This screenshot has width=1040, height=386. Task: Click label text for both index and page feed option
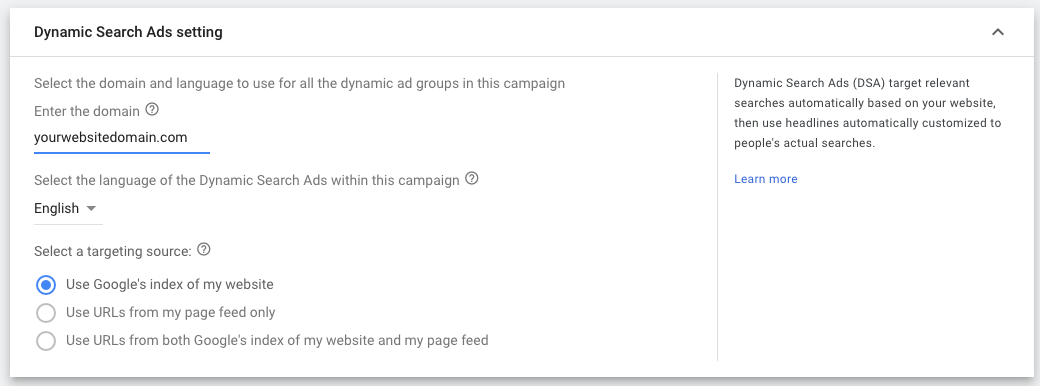pos(277,340)
